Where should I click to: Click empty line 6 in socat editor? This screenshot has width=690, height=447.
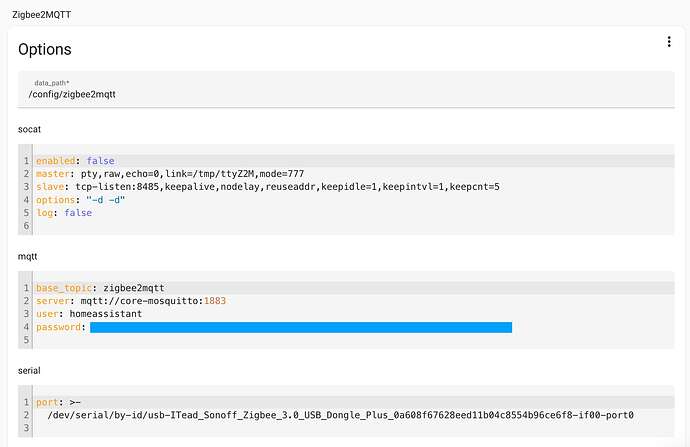coord(353,226)
